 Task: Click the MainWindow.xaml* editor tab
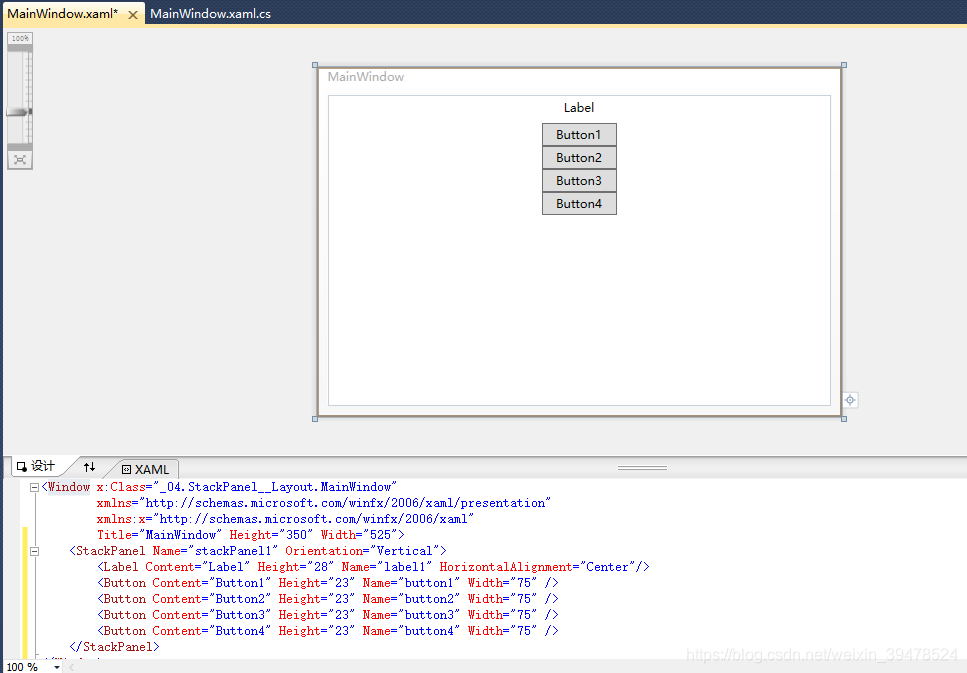pos(65,15)
